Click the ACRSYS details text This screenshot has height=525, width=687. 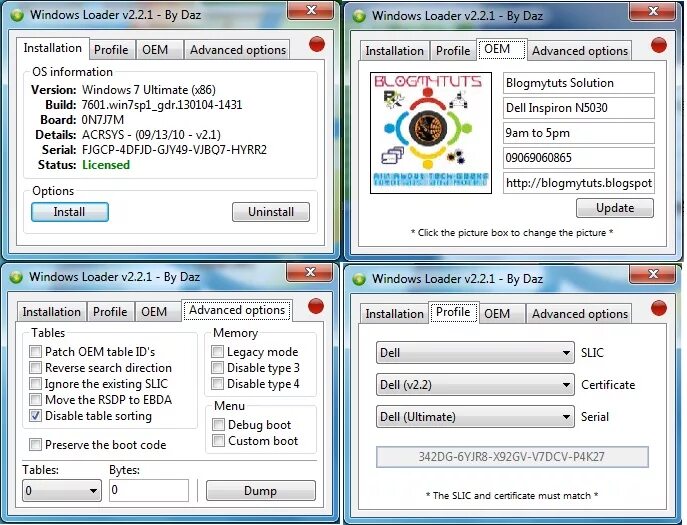(152, 135)
